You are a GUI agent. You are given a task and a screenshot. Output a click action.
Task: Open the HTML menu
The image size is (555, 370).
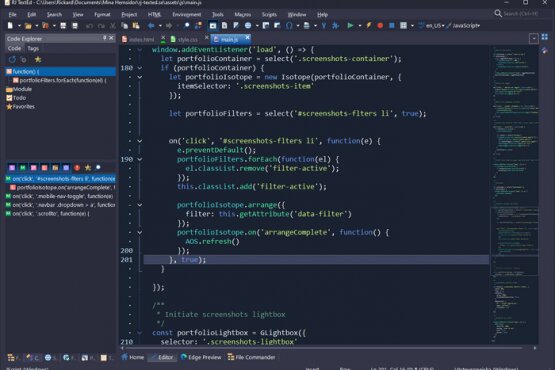pos(154,15)
